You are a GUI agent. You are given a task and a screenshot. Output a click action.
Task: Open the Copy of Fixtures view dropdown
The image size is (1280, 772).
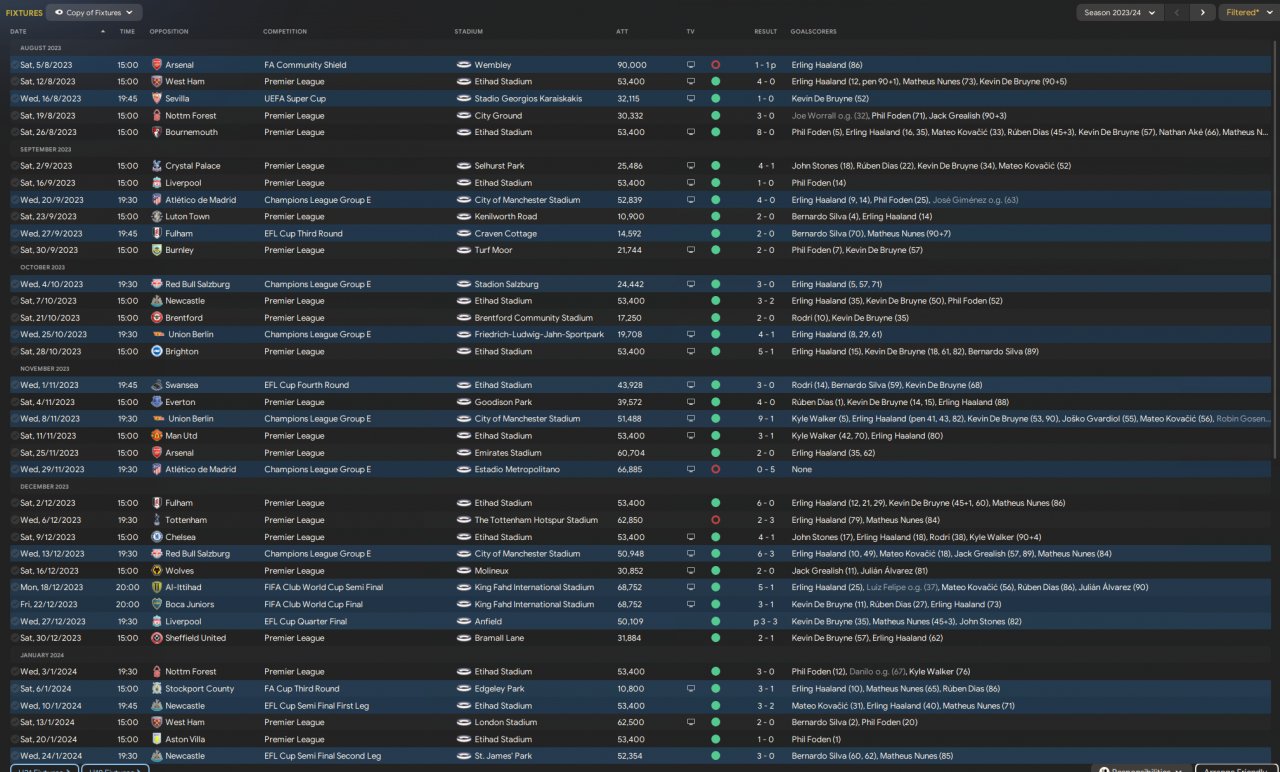pyautogui.click(x=95, y=13)
